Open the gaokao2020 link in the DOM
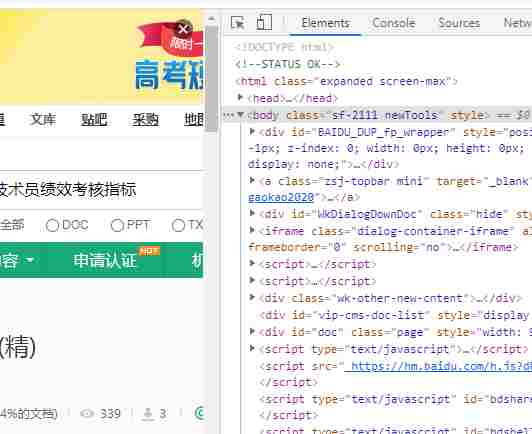The height and width of the screenshot is (434, 532). pyautogui.click(x=281, y=197)
